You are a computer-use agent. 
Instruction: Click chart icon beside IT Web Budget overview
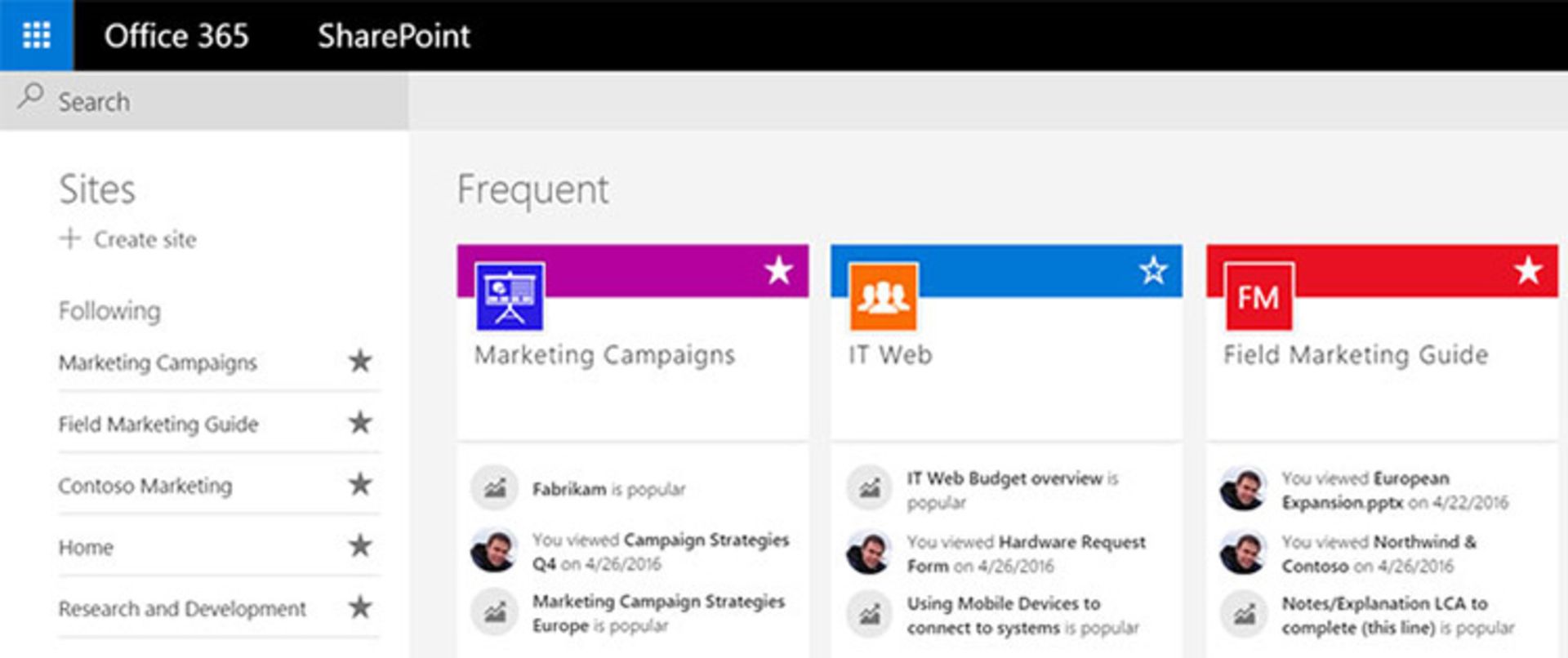coord(869,488)
